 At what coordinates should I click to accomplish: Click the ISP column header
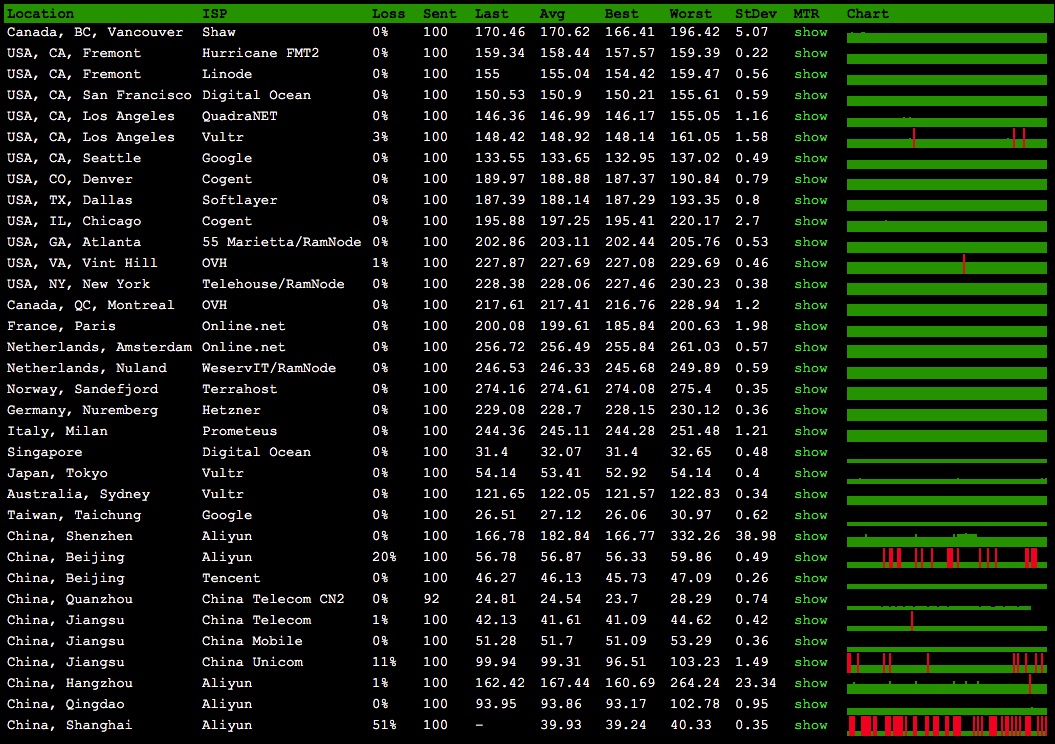[x=215, y=13]
